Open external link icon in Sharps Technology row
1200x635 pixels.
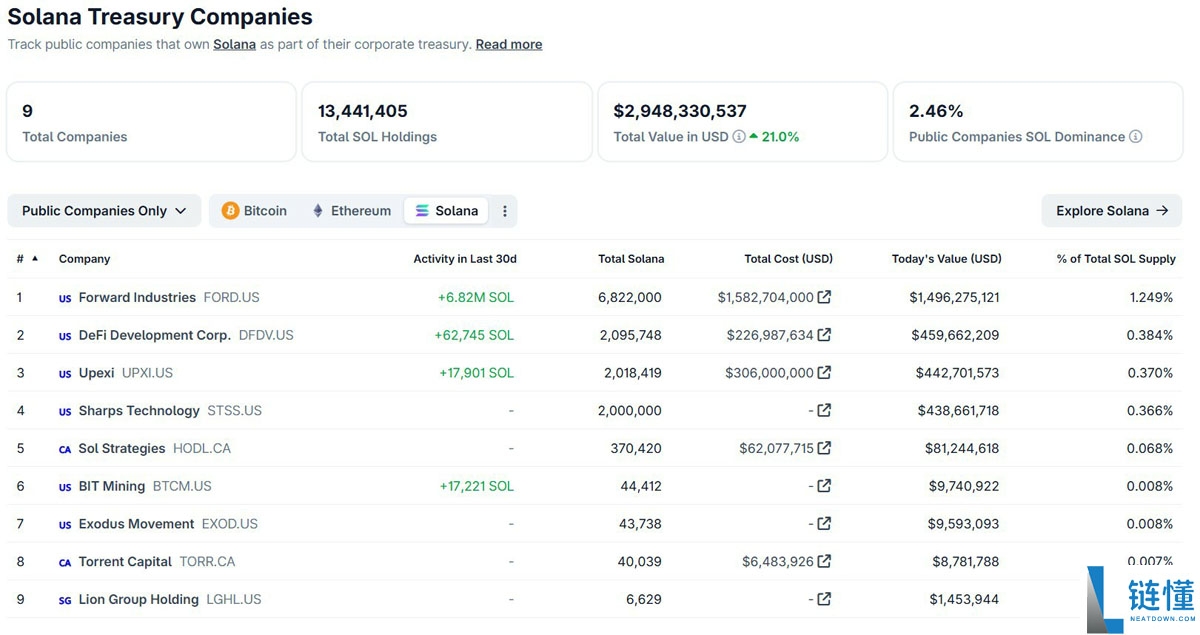[824, 410]
